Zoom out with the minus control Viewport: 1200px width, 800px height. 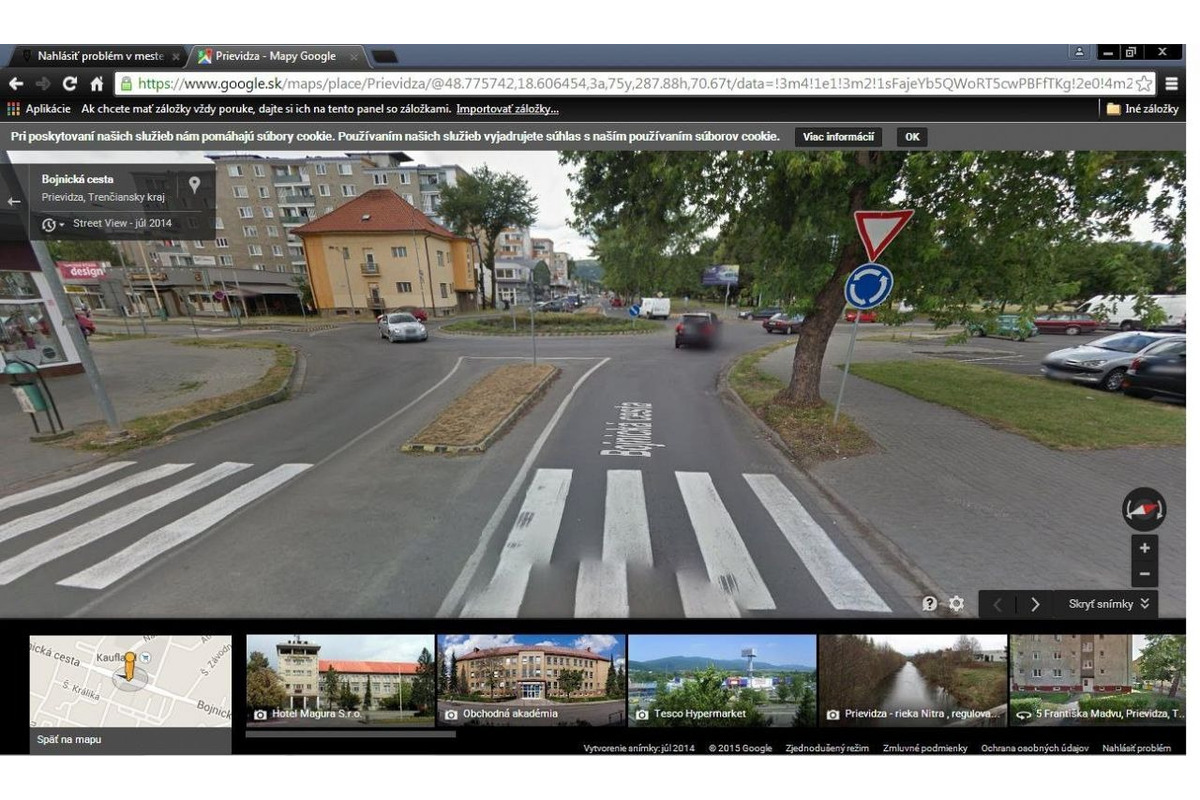coord(1143,573)
